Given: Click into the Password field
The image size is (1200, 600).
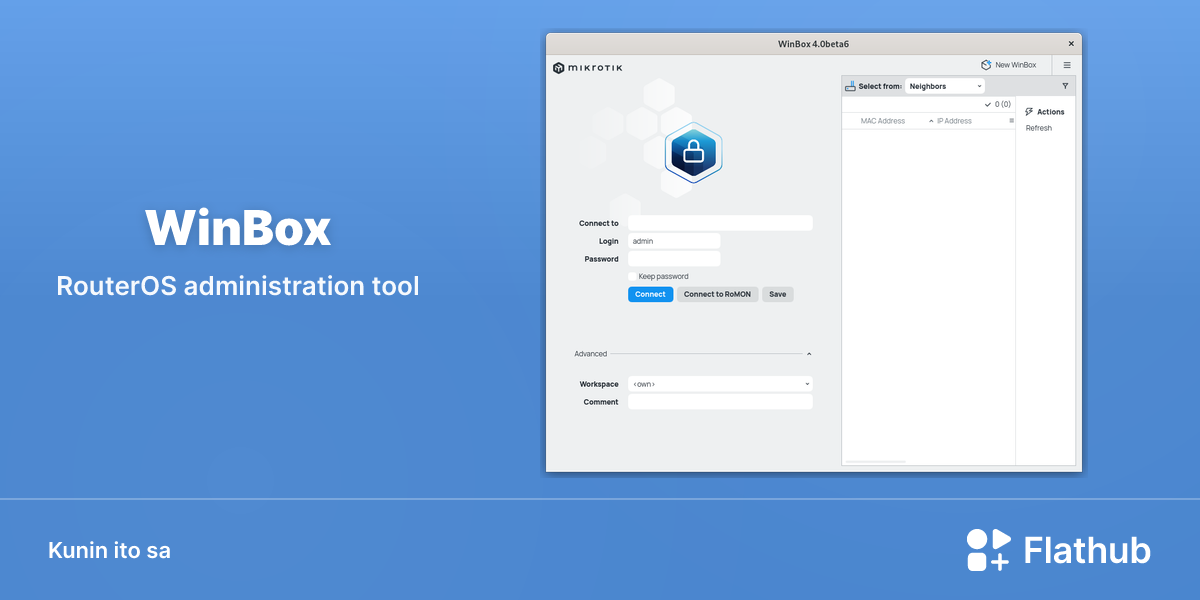Looking at the screenshot, I should tap(674, 259).
